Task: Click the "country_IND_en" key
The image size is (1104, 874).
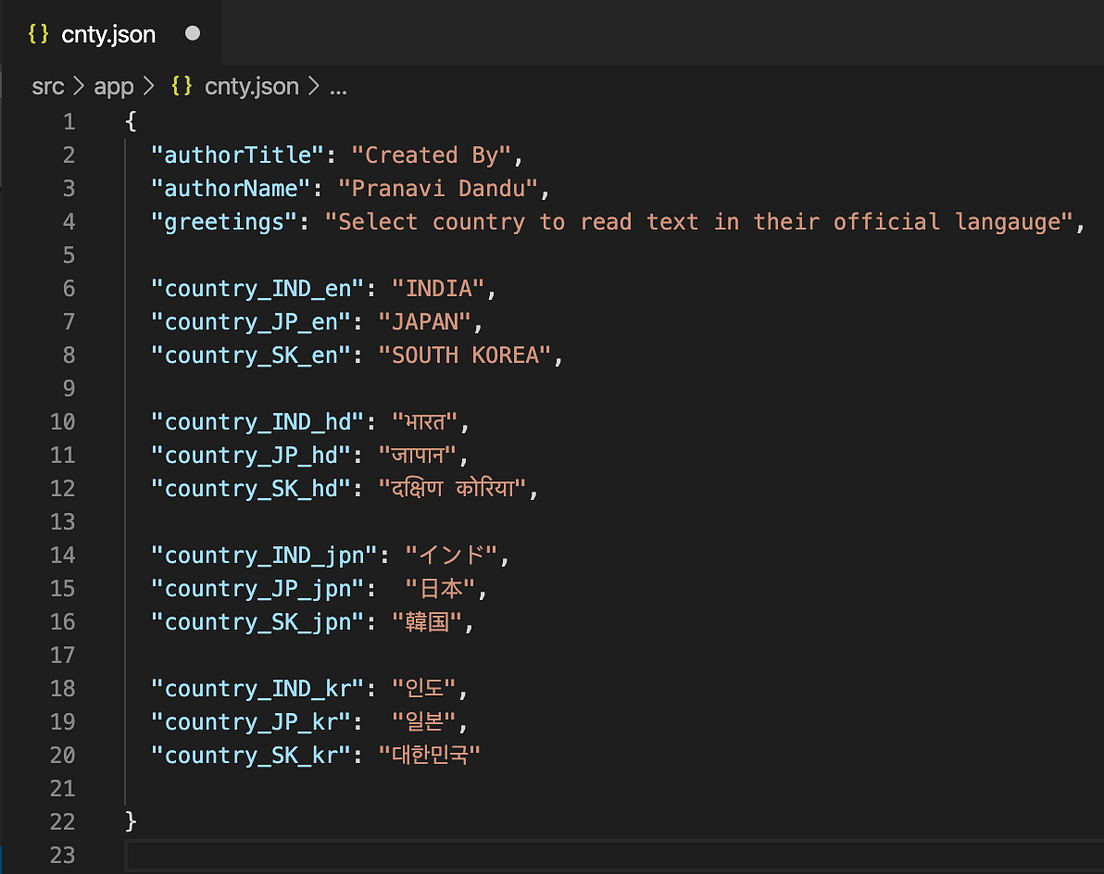Action: 258,289
